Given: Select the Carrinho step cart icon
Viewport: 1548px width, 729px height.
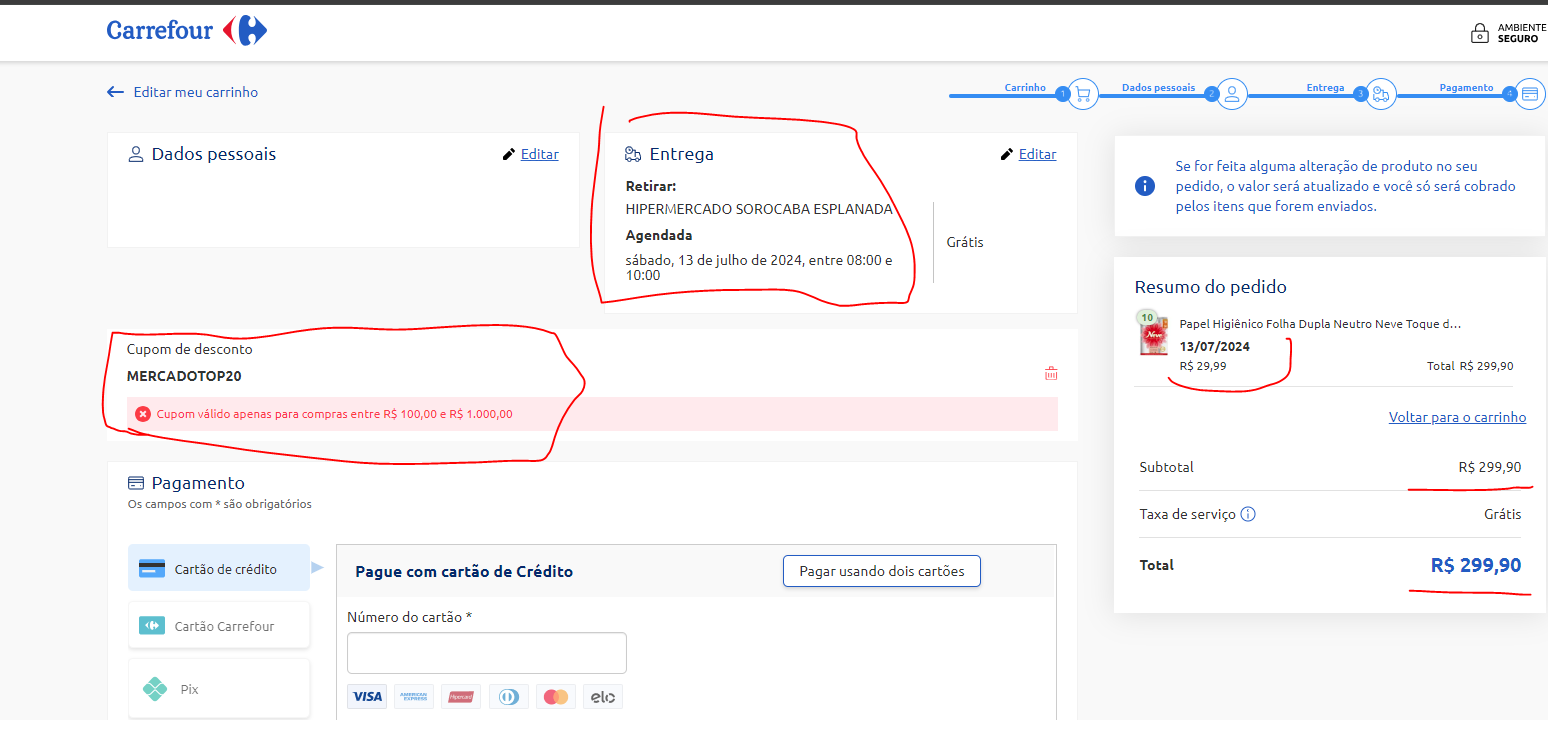Looking at the screenshot, I should tap(1083, 94).
